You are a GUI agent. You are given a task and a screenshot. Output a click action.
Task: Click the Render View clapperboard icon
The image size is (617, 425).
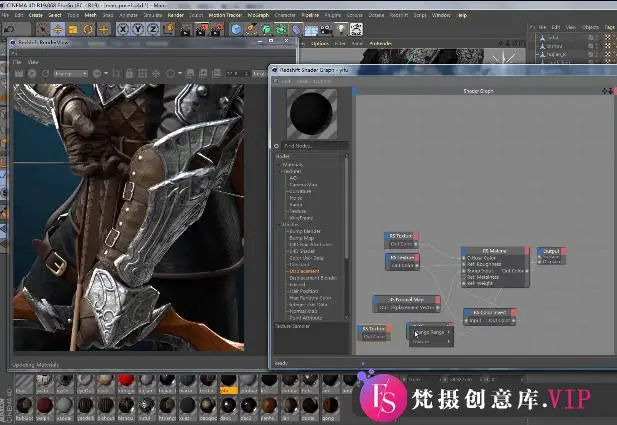click(187, 30)
